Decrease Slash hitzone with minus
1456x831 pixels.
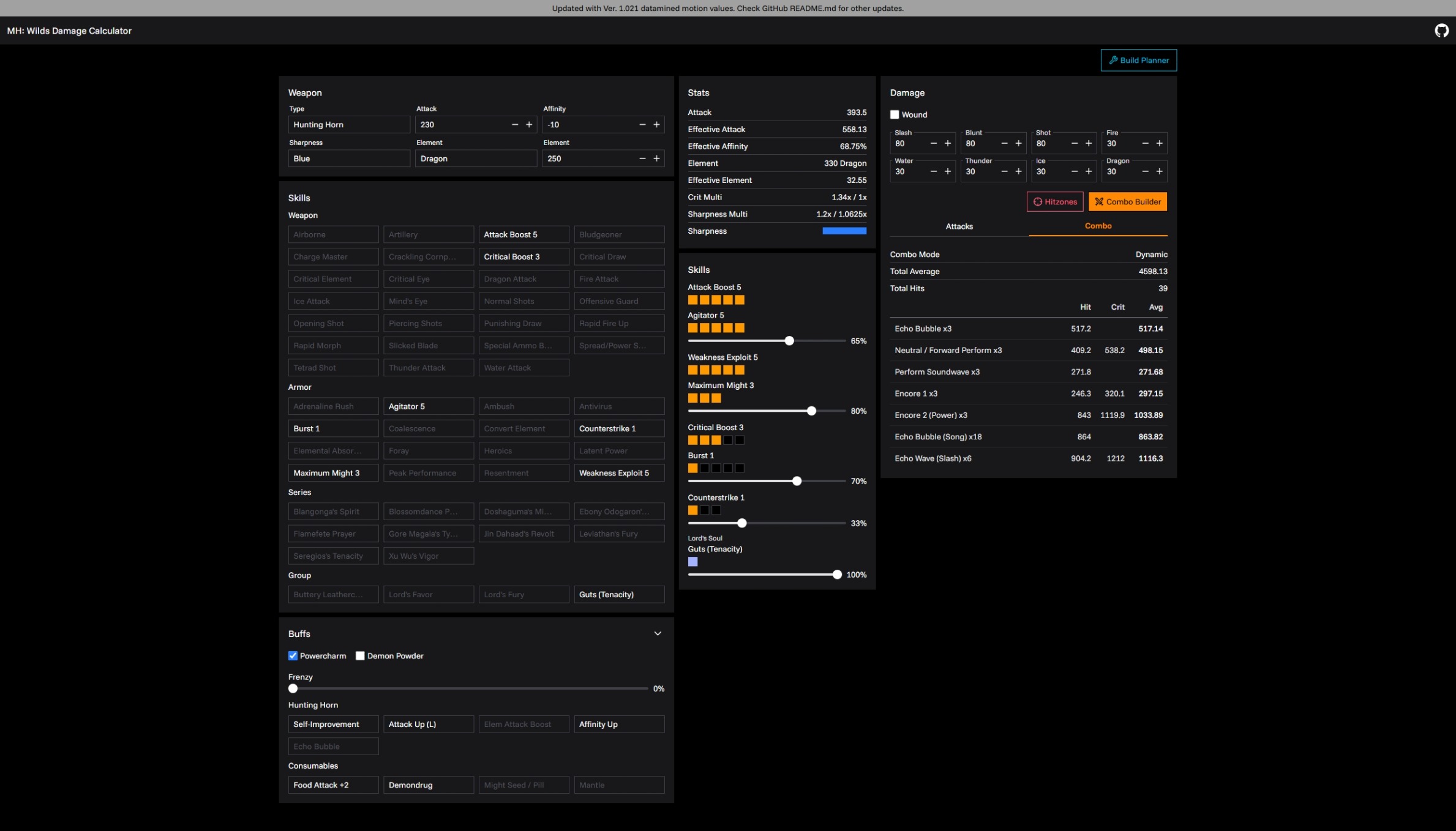tap(934, 143)
